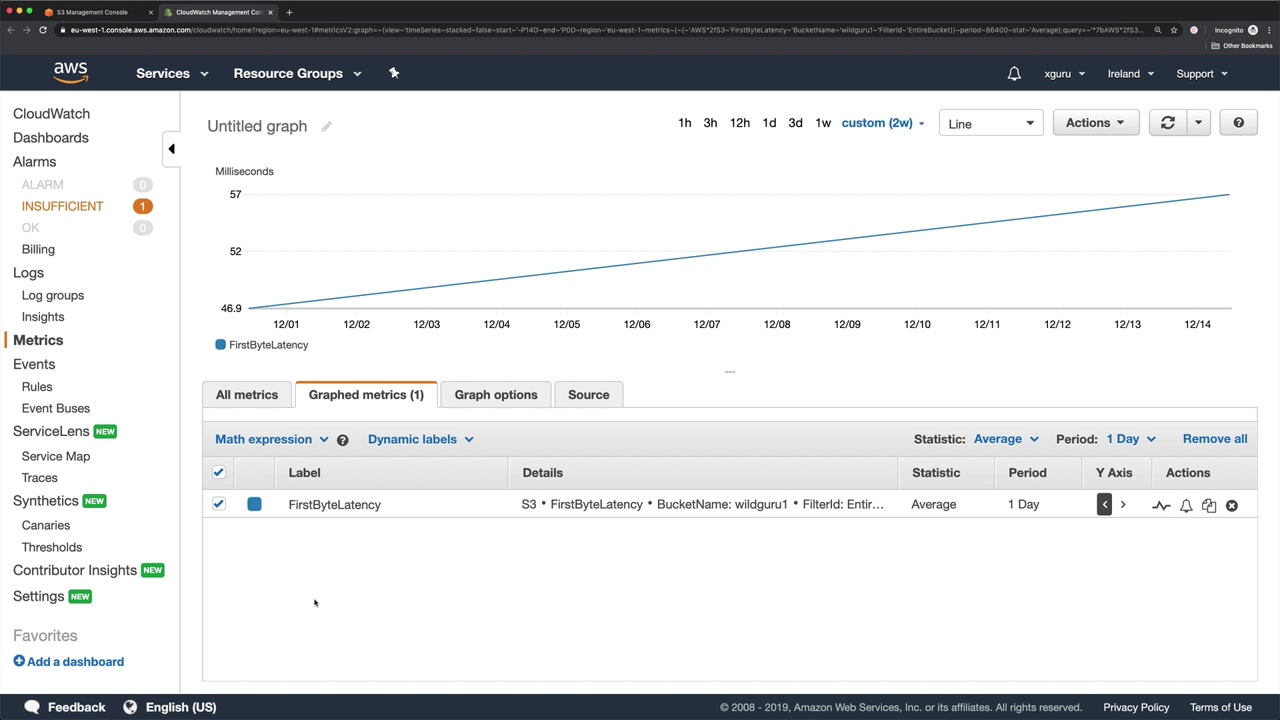Change the Statistic Average dropdown
This screenshot has width=1280, height=720.
(1006, 439)
